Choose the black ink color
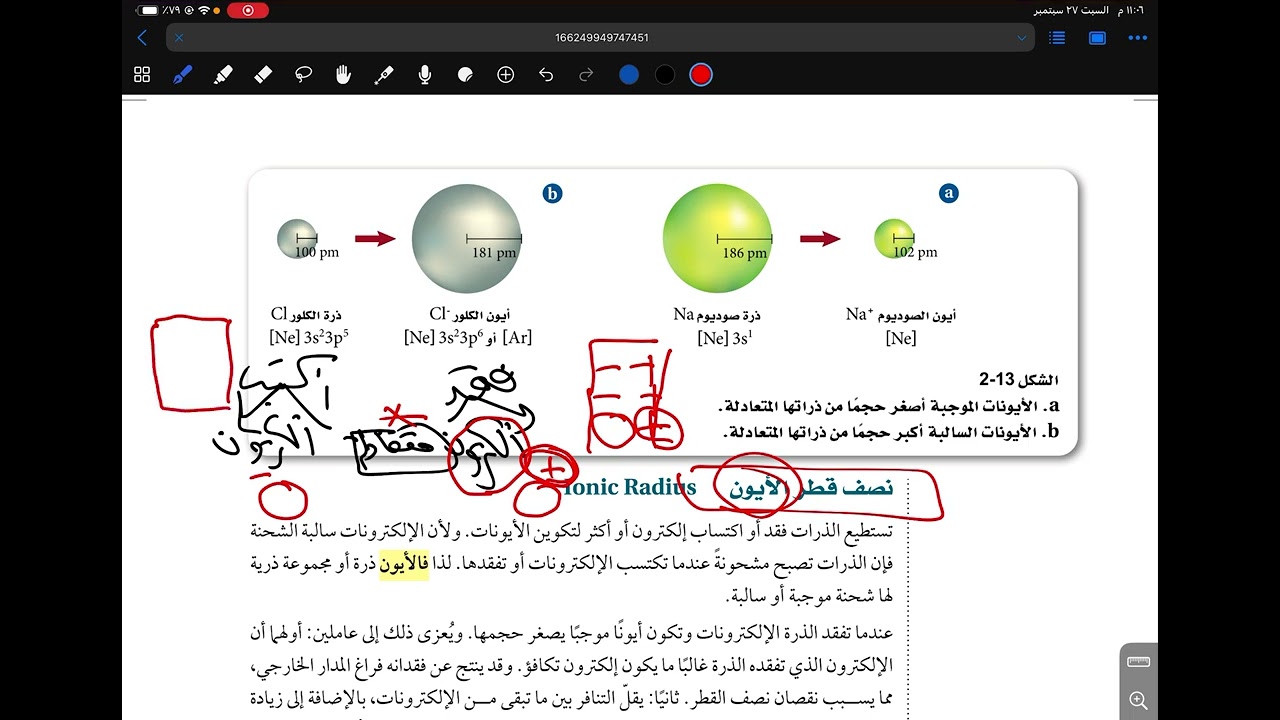Screen dimensions: 1280x720 (665, 75)
